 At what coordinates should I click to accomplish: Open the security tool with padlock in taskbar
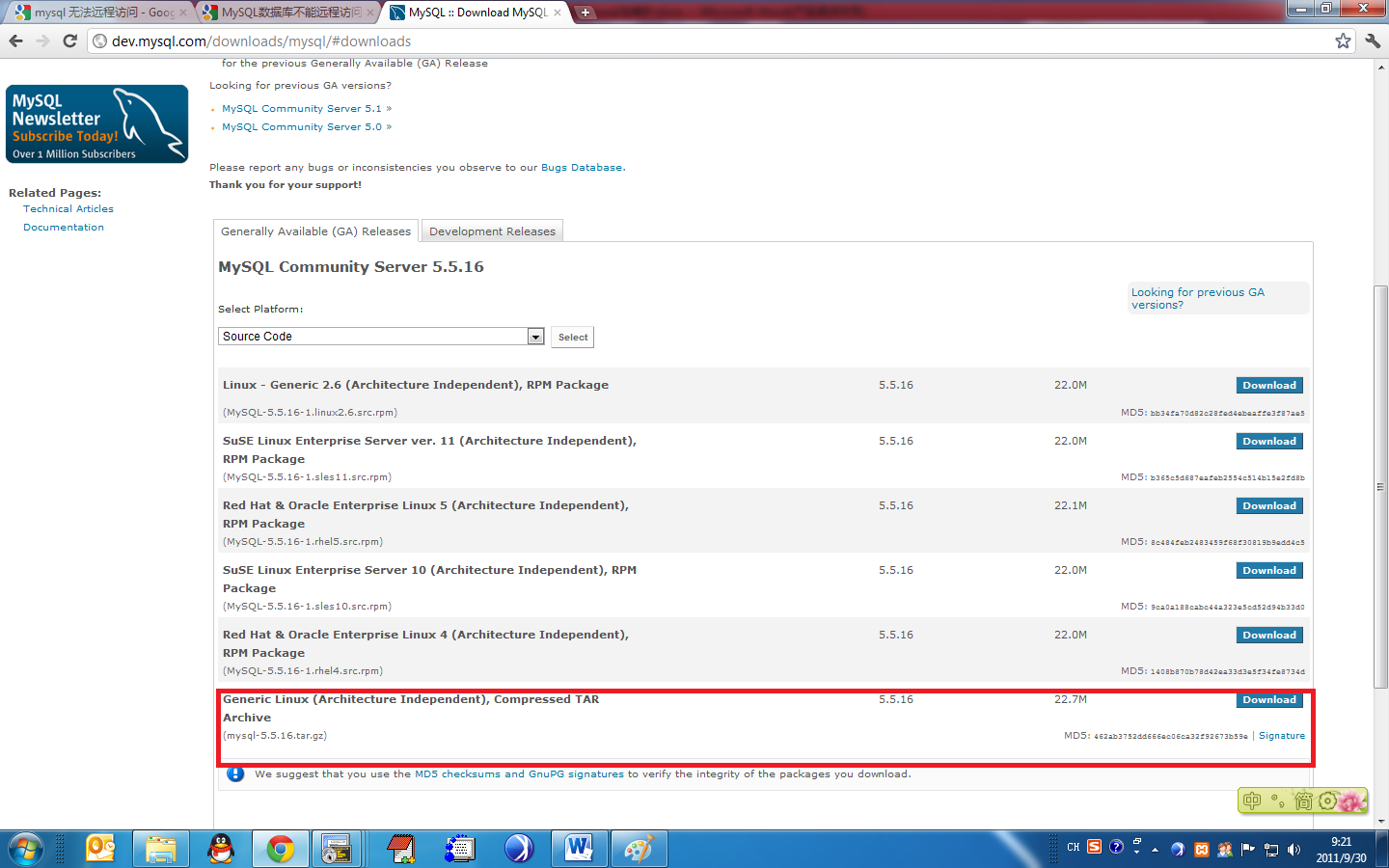(x=336, y=850)
